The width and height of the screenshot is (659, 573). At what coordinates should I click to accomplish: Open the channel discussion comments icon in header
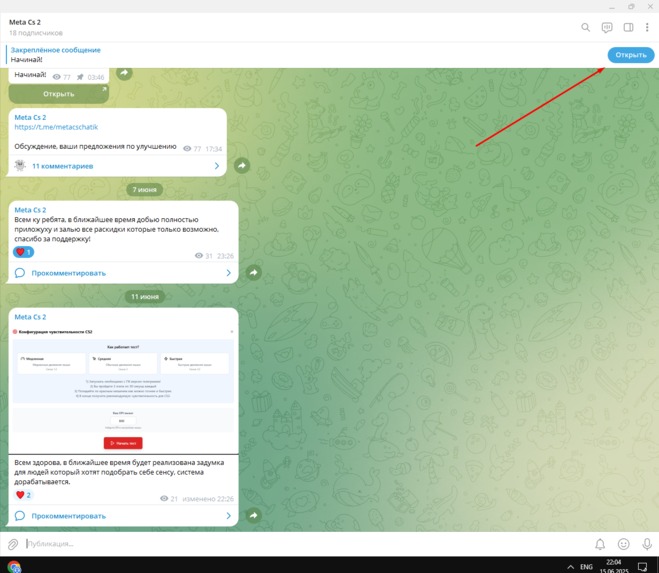606,28
